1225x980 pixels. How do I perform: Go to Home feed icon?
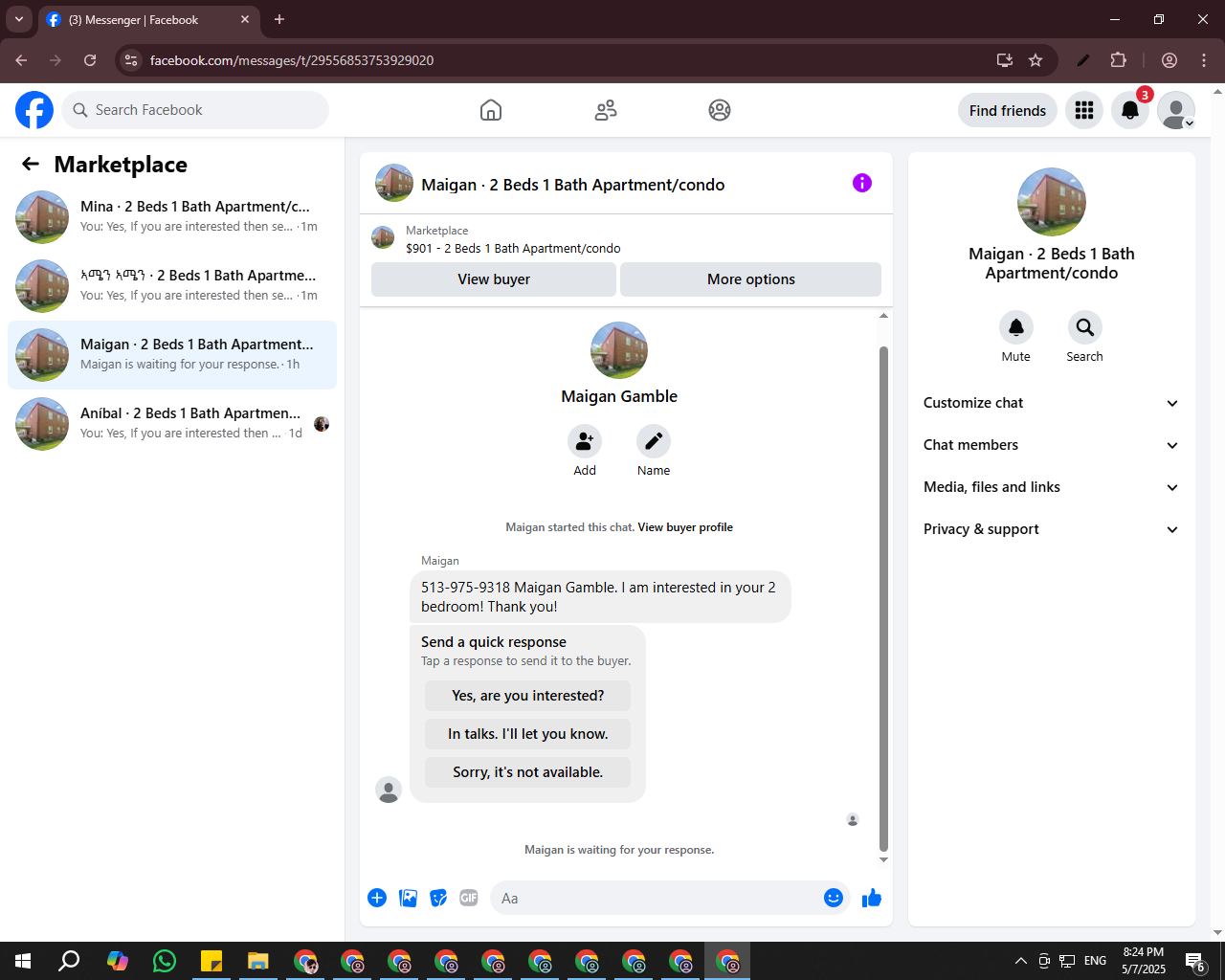pos(491,110)
